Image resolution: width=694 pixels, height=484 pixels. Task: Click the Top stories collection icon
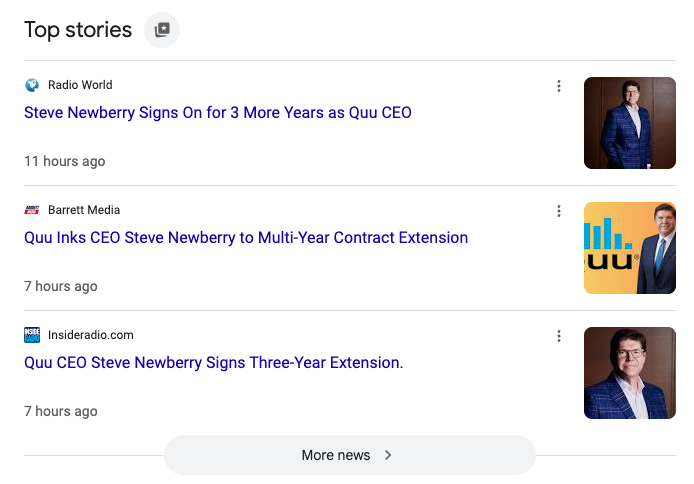coord(162,30)
